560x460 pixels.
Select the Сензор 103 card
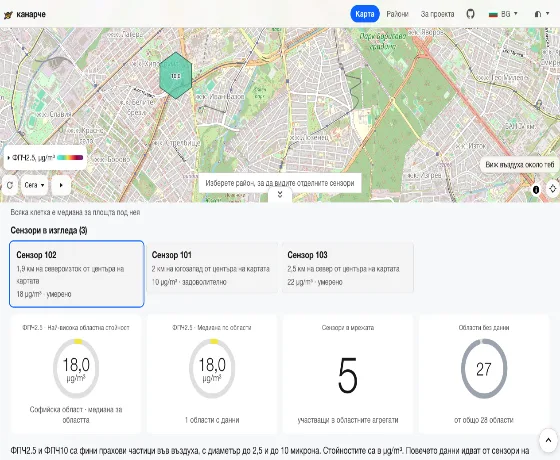(348, 268)
